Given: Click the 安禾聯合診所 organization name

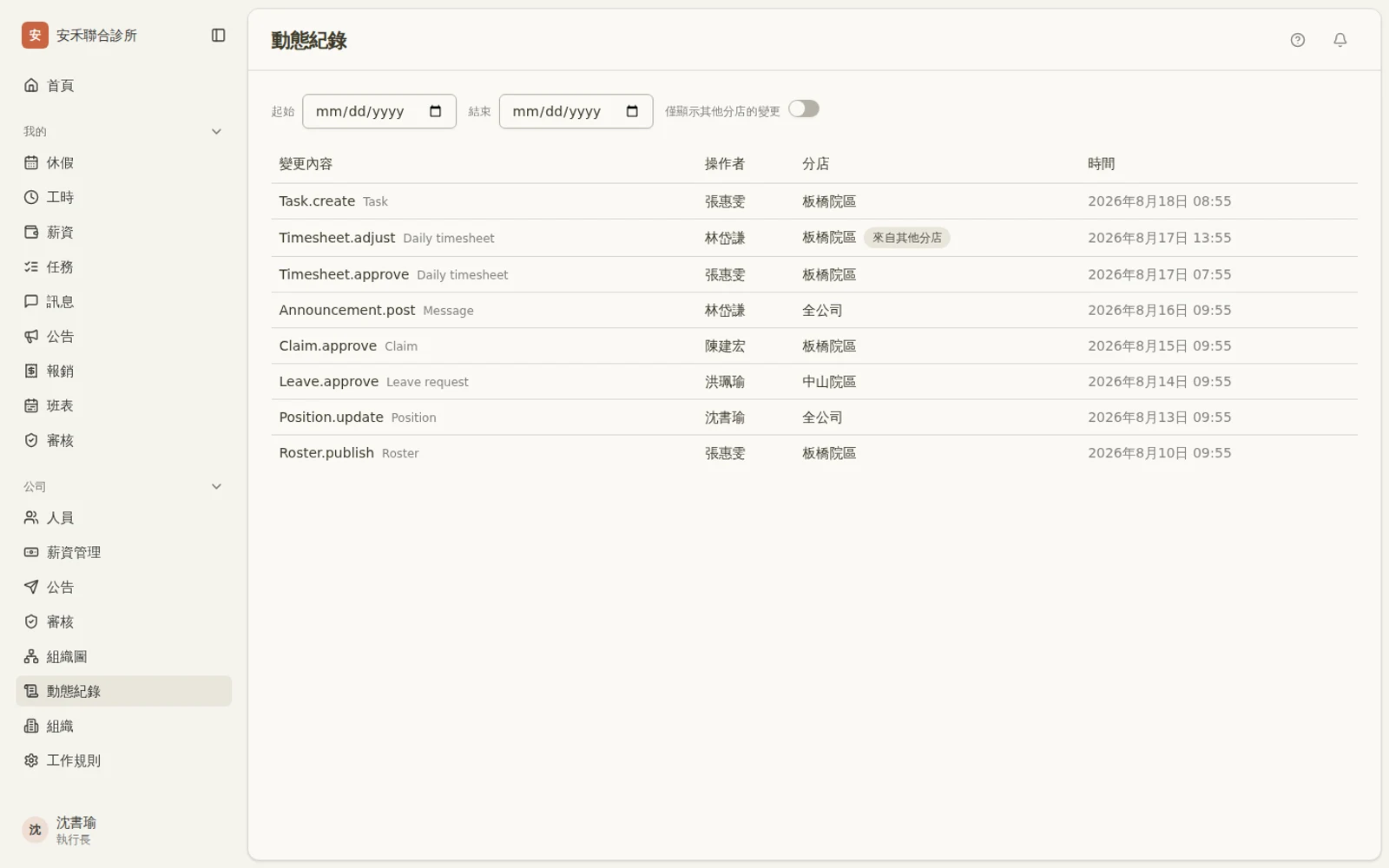Looking at the screenshot, I should 96,36.
